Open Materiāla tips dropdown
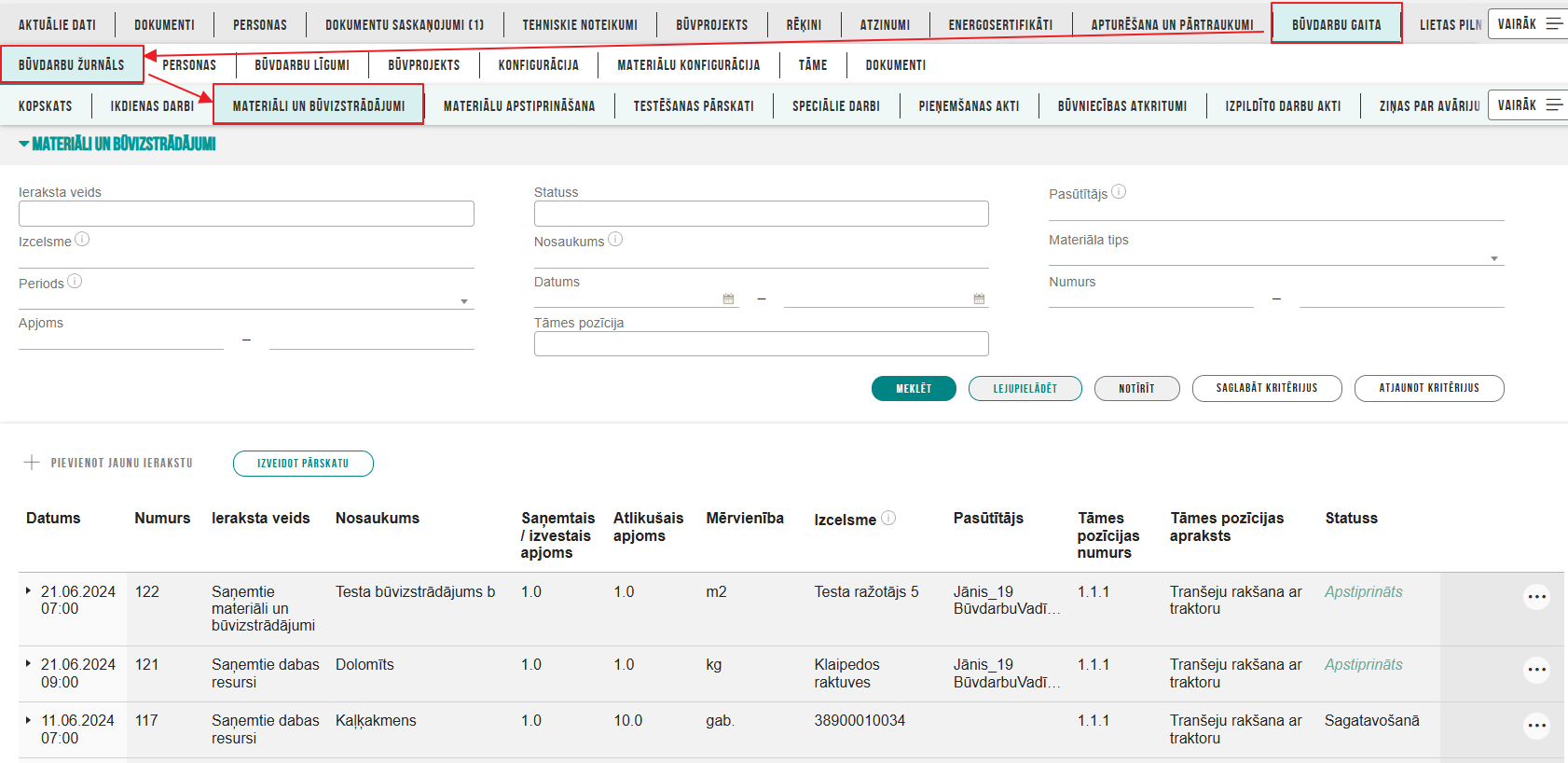Image resolution: width=1568 pixels, height=763 pixels. coord(1494,258)
